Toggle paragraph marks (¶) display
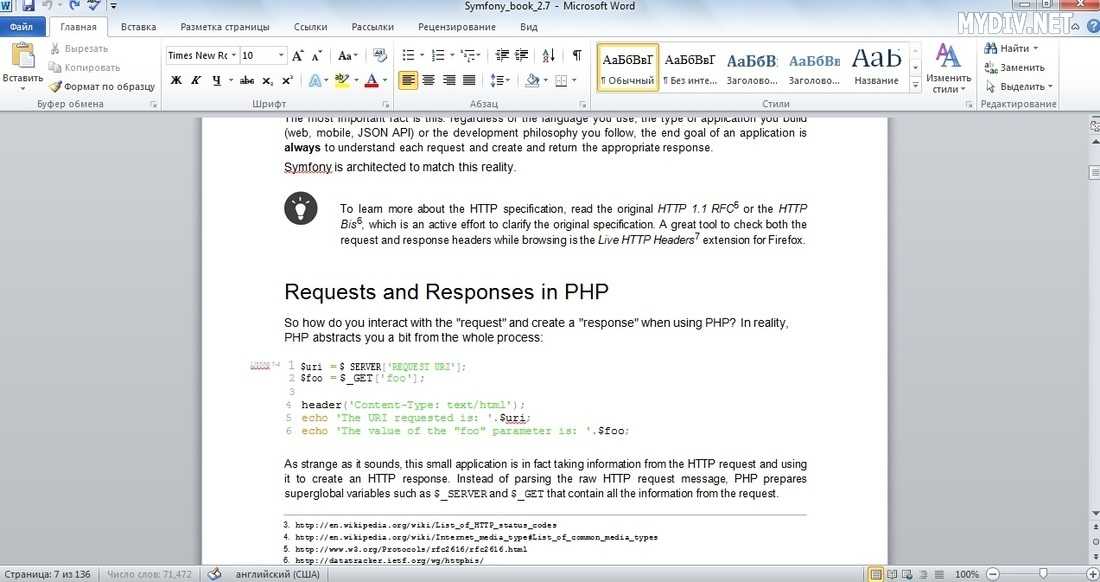This screenshot has width=1100, height=582. click(577, 55)
